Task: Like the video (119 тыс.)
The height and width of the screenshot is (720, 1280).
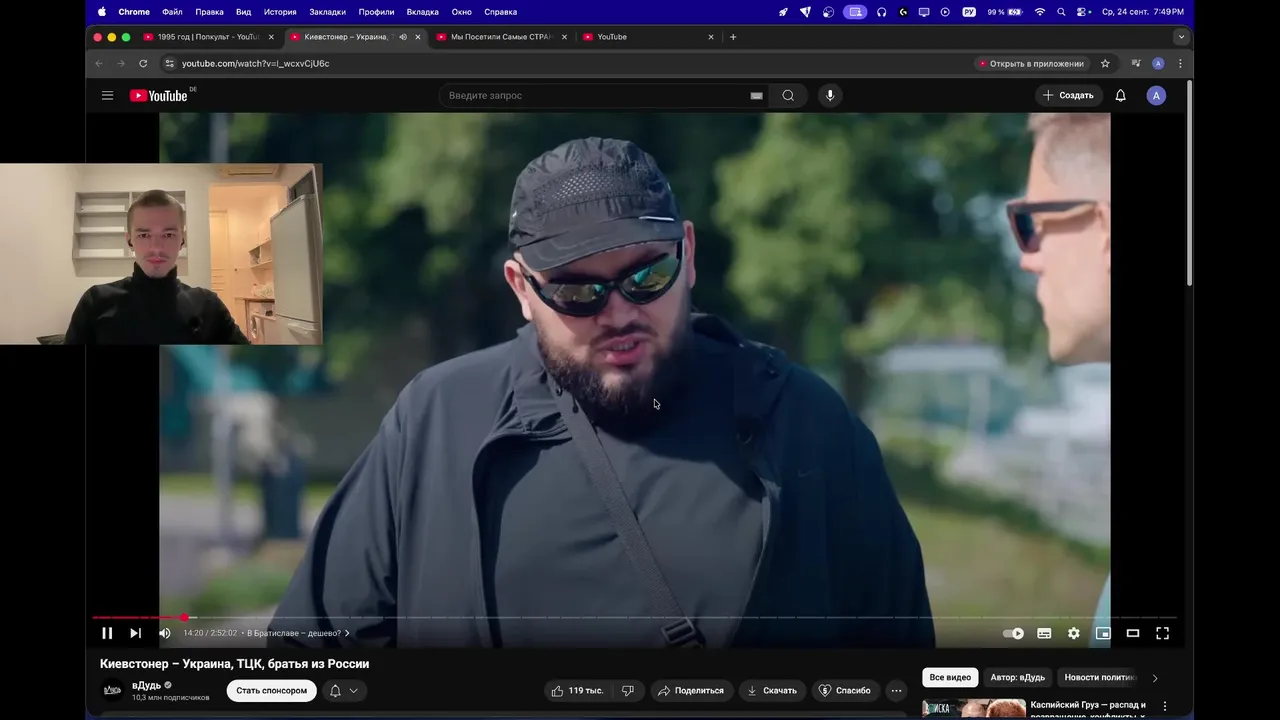Action: tap(578, 690)
